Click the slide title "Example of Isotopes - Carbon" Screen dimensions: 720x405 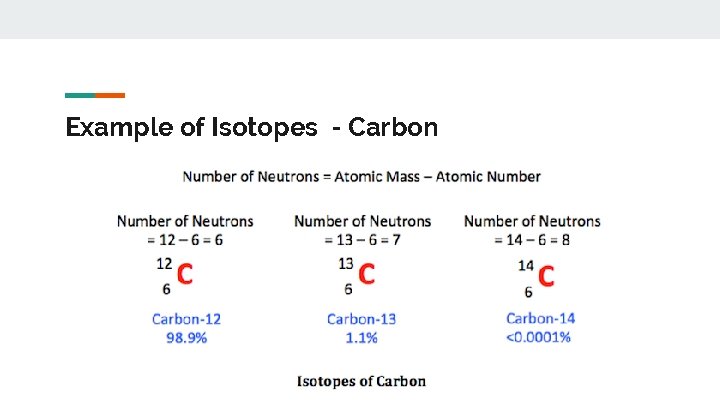(251, 128)
